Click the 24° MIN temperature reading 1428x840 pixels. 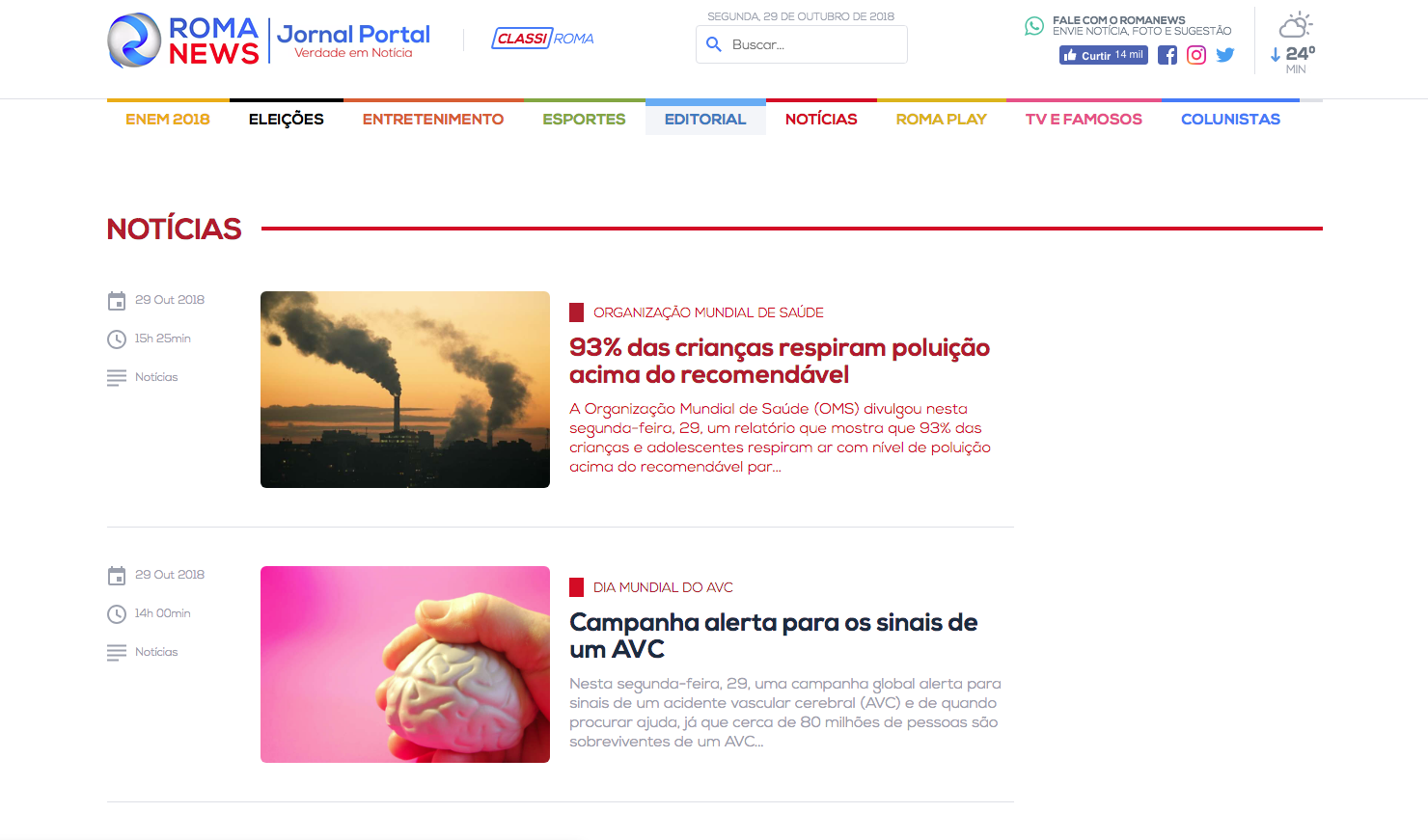click(x=1300, y=59)
